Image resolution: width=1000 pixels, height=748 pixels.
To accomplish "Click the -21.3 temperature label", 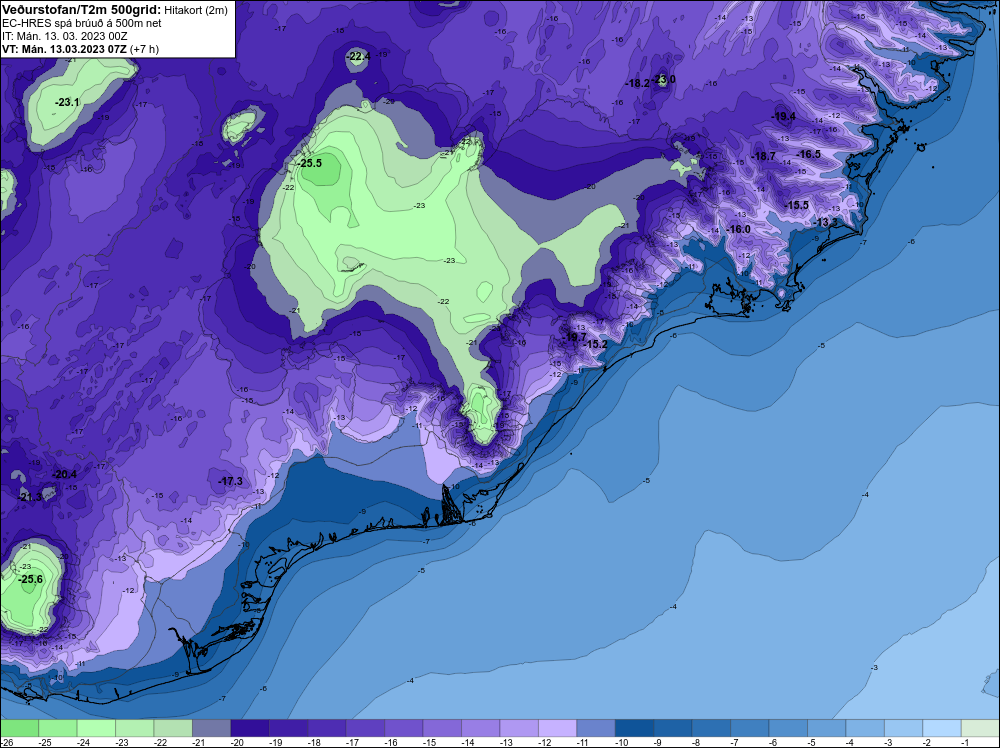I will (x=30, y=497).
